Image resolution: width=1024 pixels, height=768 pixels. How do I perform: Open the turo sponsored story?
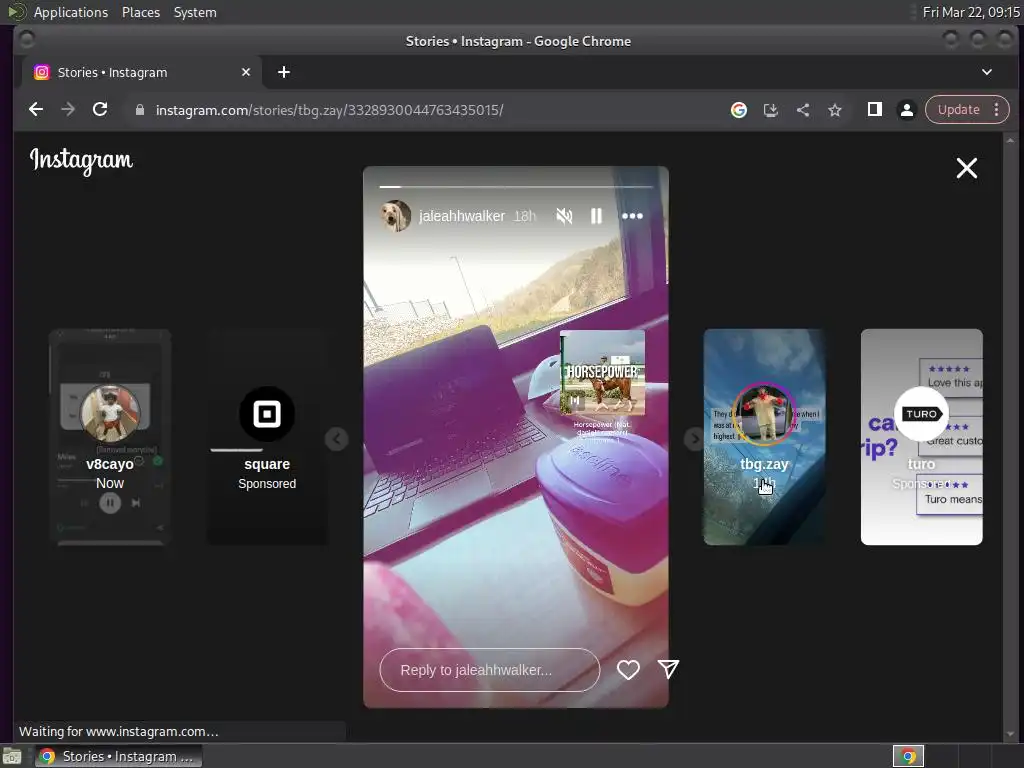[921, 436]
